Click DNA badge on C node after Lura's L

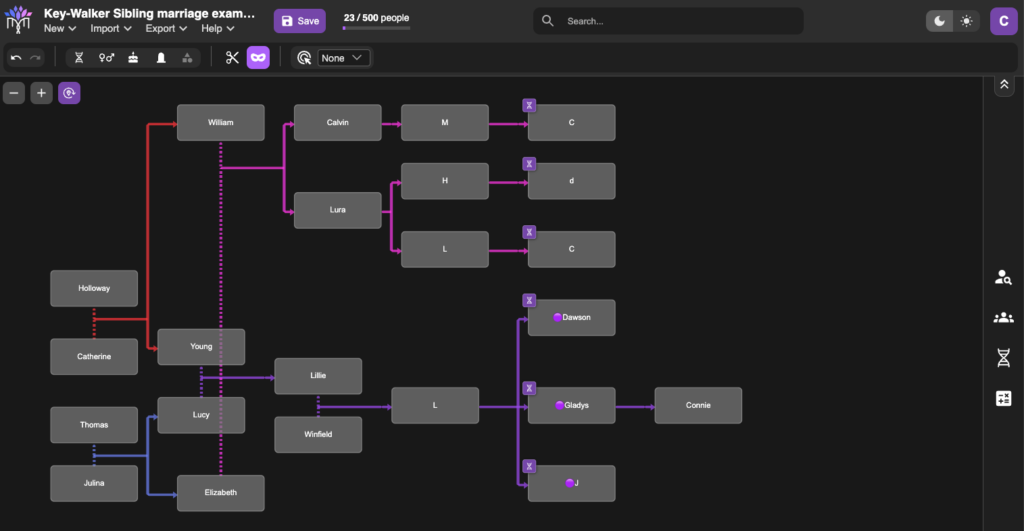click(529, 232)
